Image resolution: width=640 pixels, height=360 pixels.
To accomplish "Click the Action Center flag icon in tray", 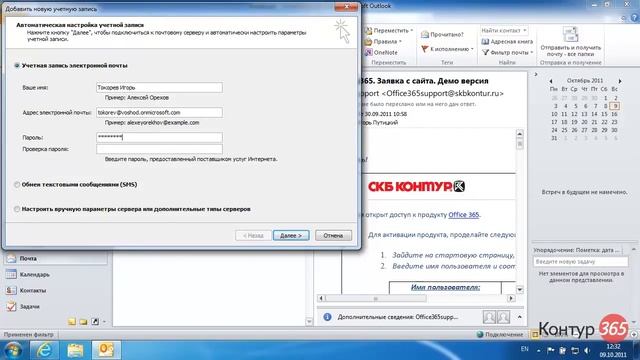I will pos(551,350).
